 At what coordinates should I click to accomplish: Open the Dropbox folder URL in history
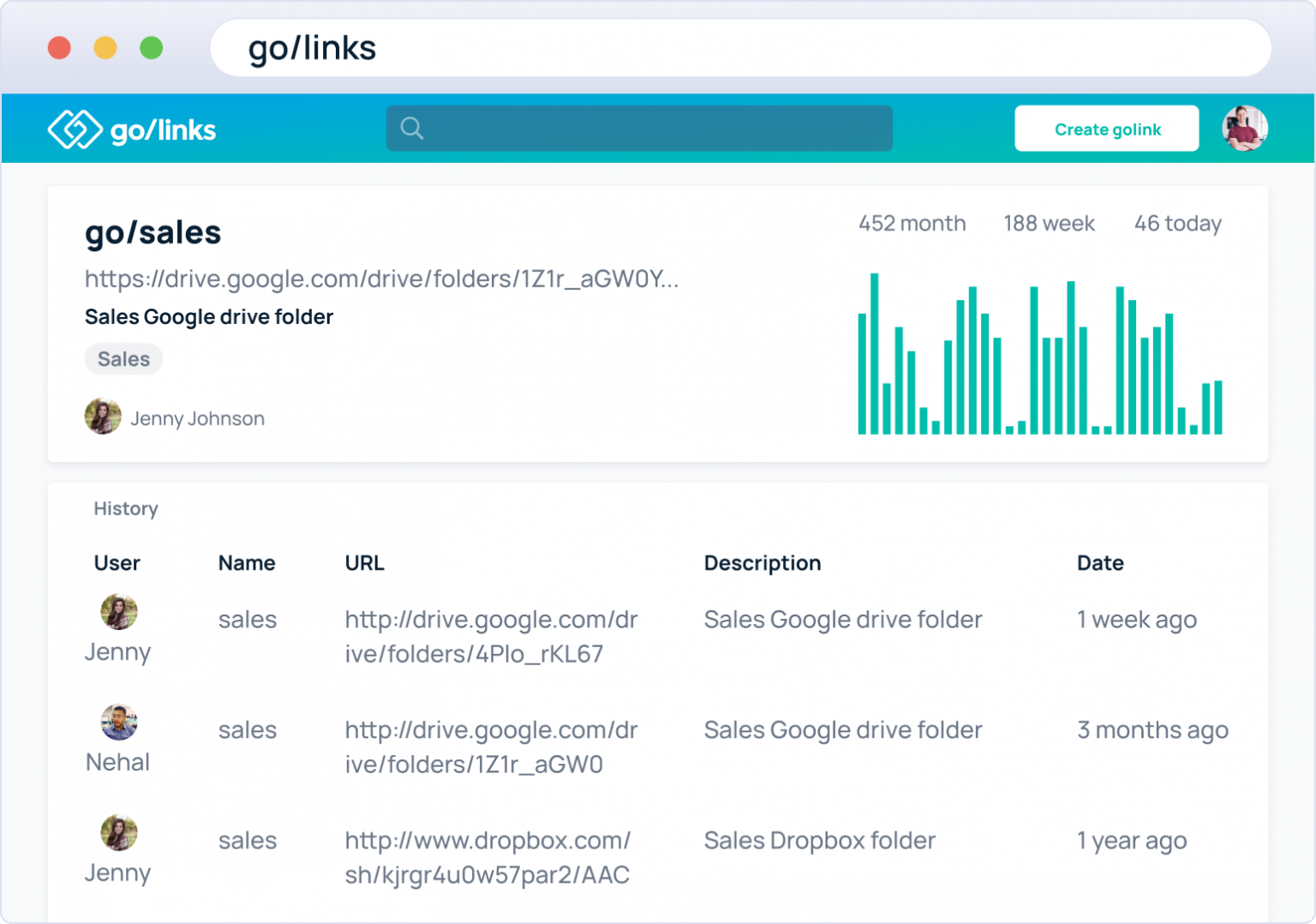487,857
